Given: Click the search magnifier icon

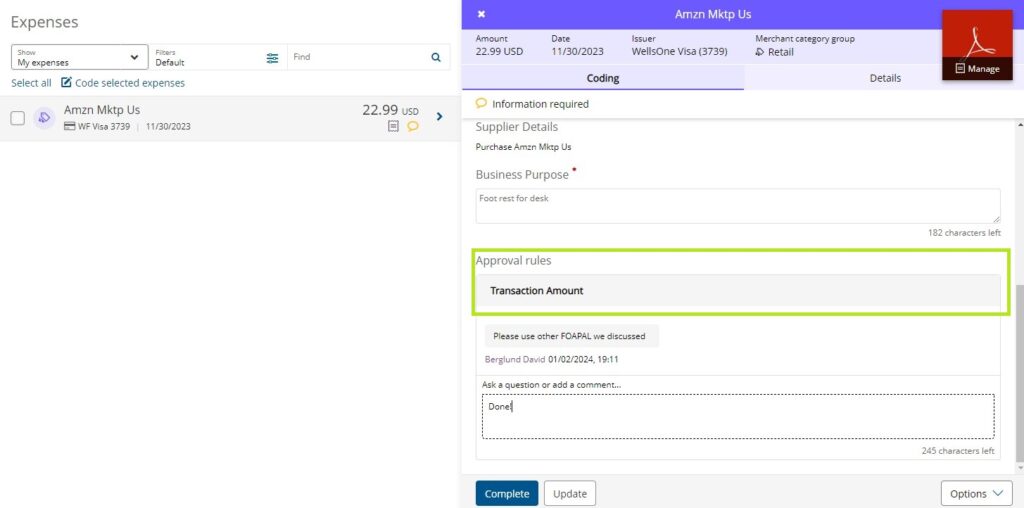Looking at the screenshot, I should pos(435,58).
